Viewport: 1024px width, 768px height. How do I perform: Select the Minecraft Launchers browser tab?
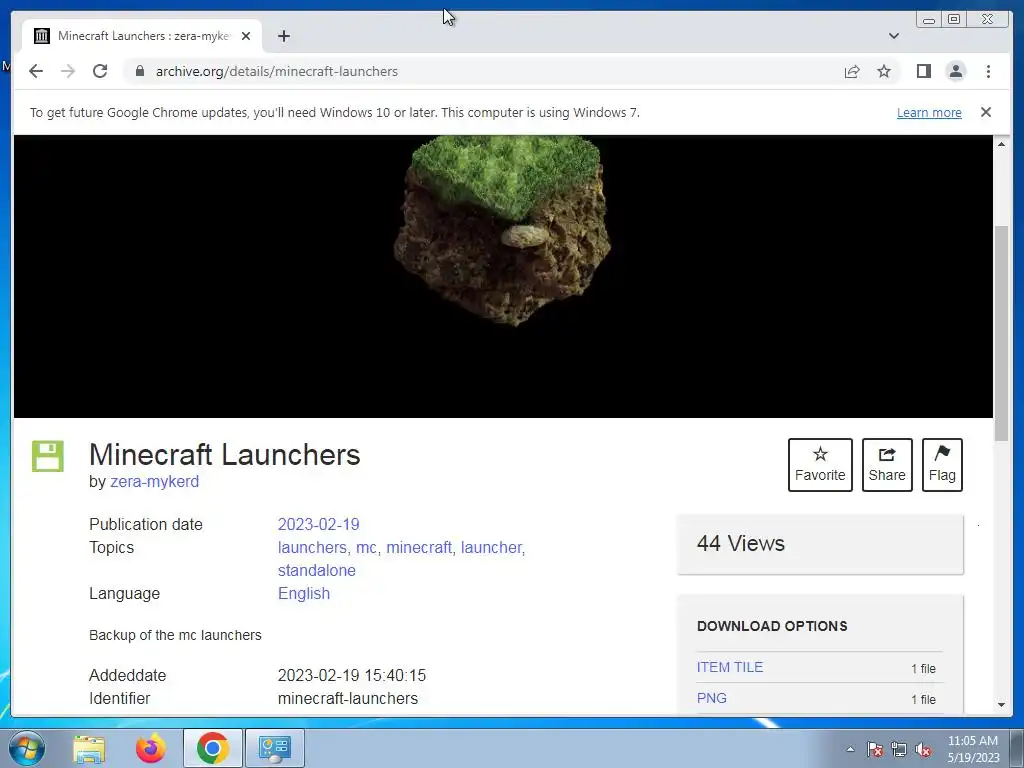click(x=142, y=36)
